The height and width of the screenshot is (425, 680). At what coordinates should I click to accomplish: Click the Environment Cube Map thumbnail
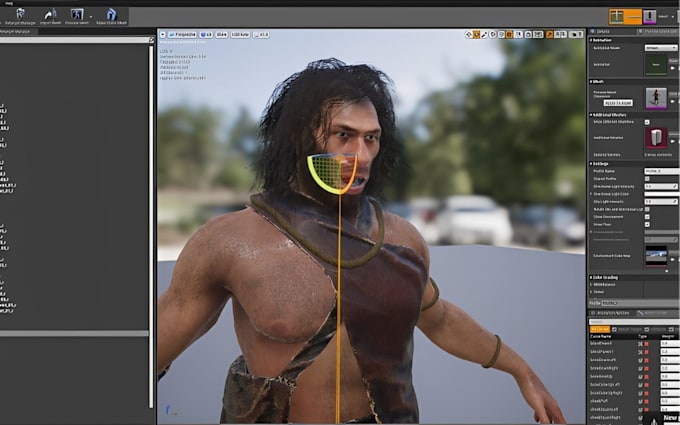click(x=656, y=256)
